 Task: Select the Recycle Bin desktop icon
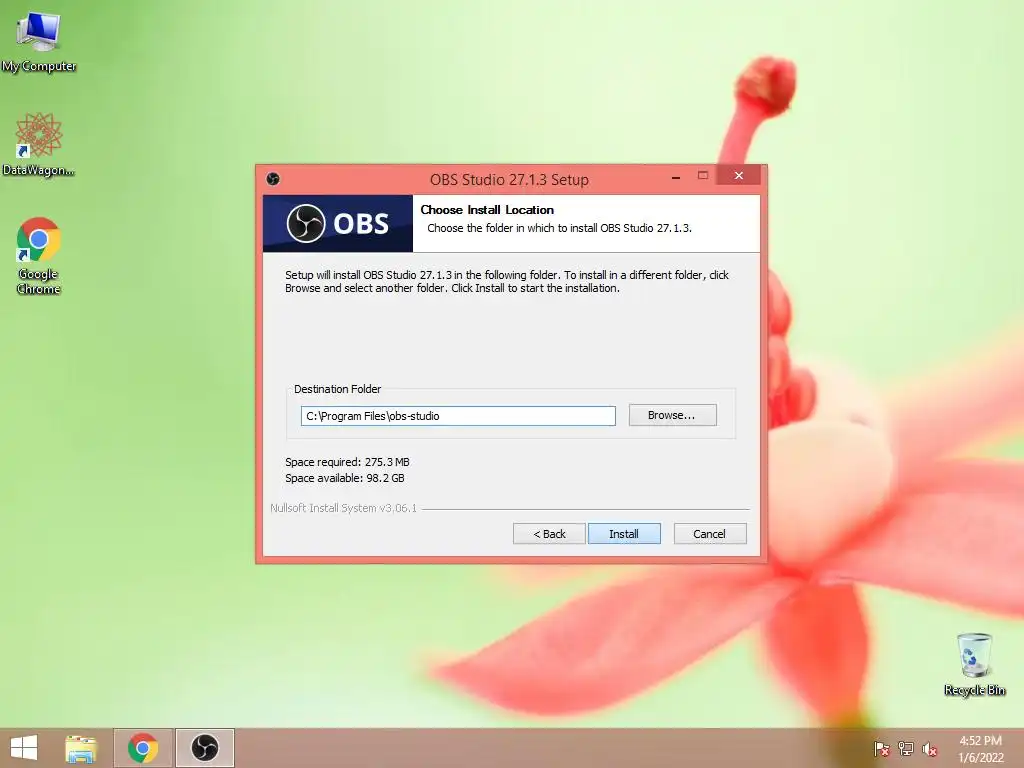coord(974,665)
